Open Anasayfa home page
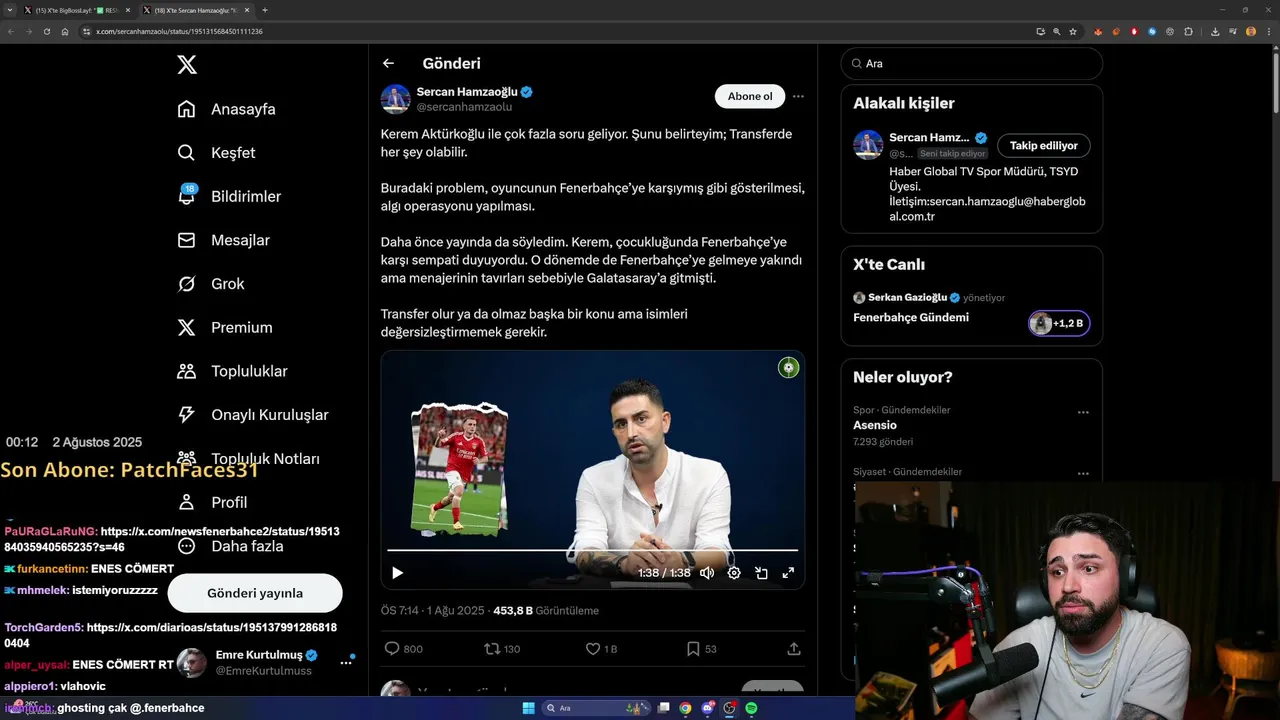 pos(226,109)
